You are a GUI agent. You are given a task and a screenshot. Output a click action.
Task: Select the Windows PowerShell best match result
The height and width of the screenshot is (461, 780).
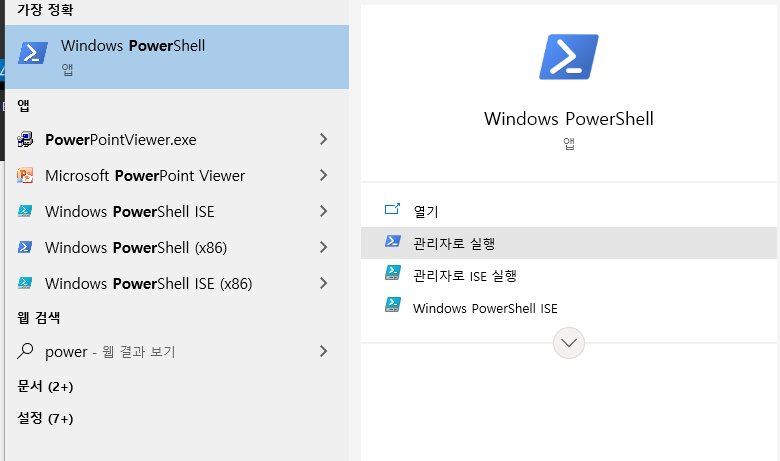177,57
